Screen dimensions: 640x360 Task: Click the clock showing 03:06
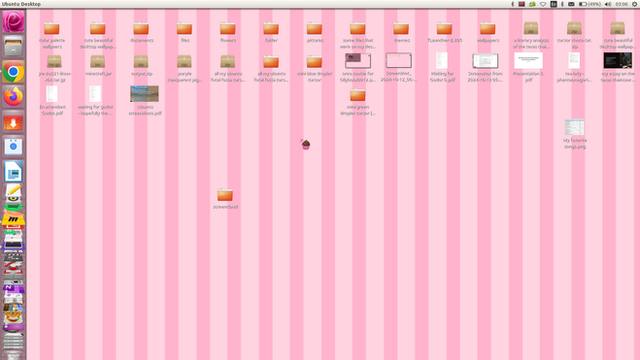click(x=621, y=4)
